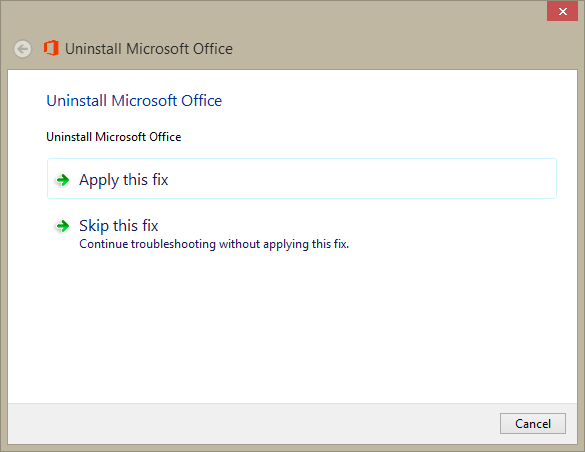Choose Skip this fix
The width and height of the screenshot is (585, 452).
[x=119, y=226]
